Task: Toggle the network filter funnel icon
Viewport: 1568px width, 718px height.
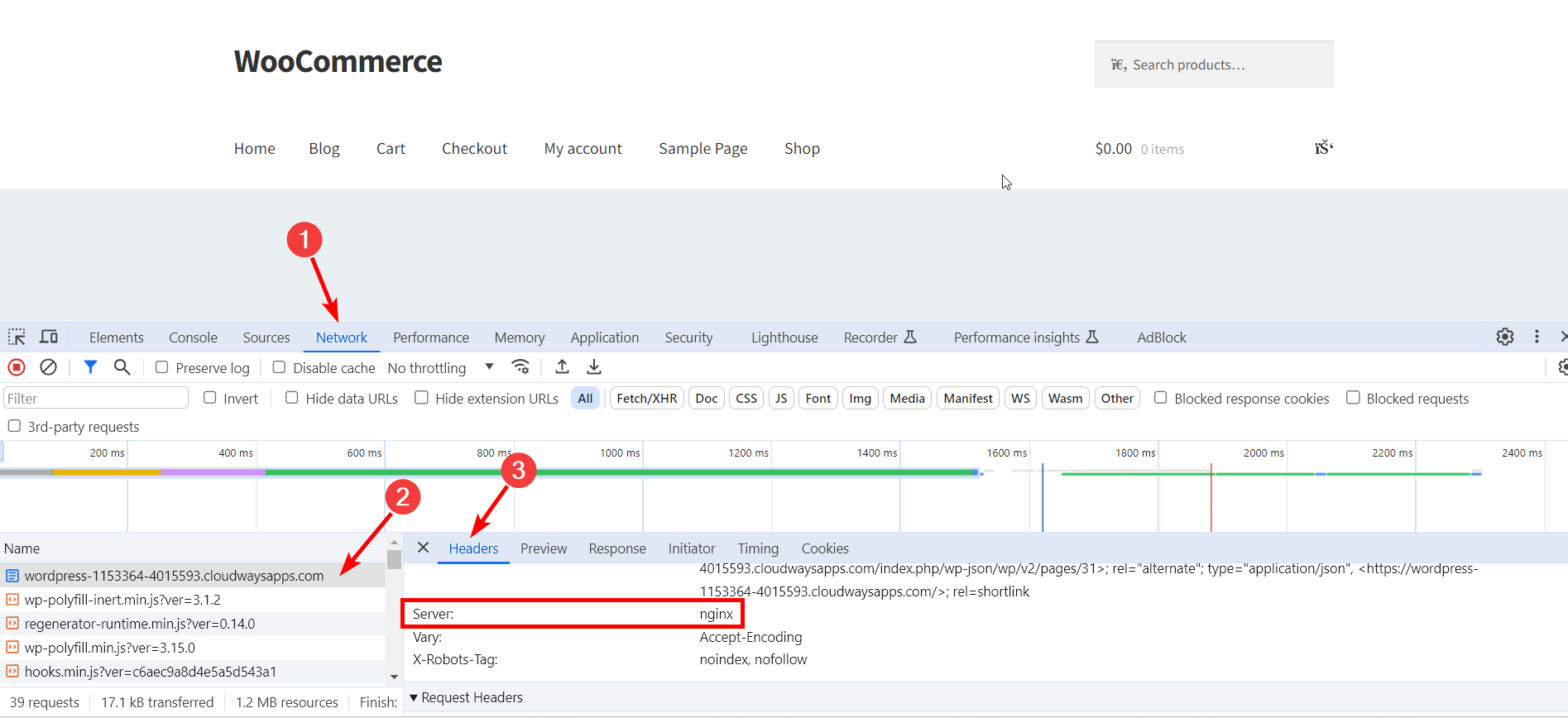Action: point(90,367)
